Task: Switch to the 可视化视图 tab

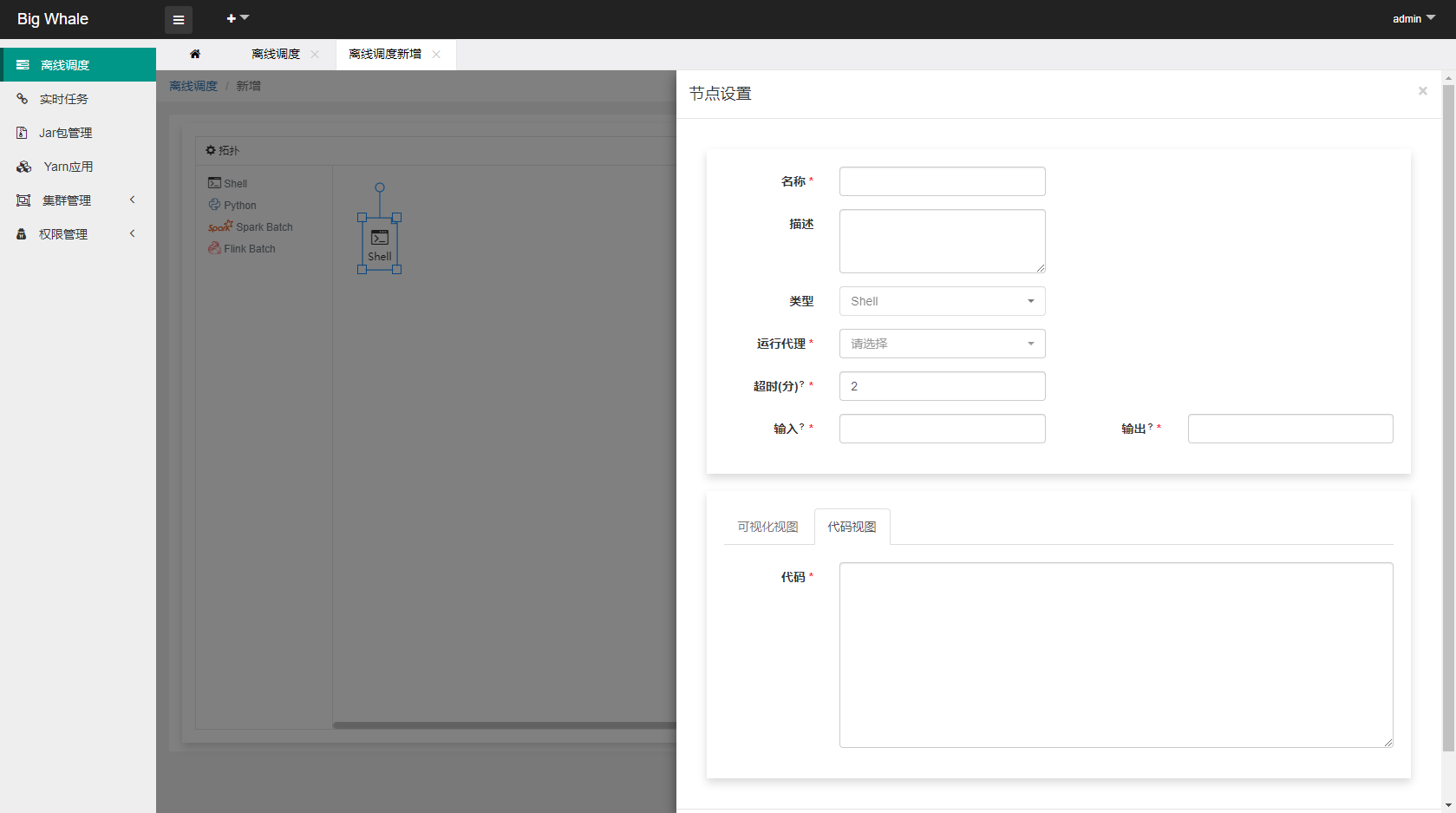Action: 768,527
